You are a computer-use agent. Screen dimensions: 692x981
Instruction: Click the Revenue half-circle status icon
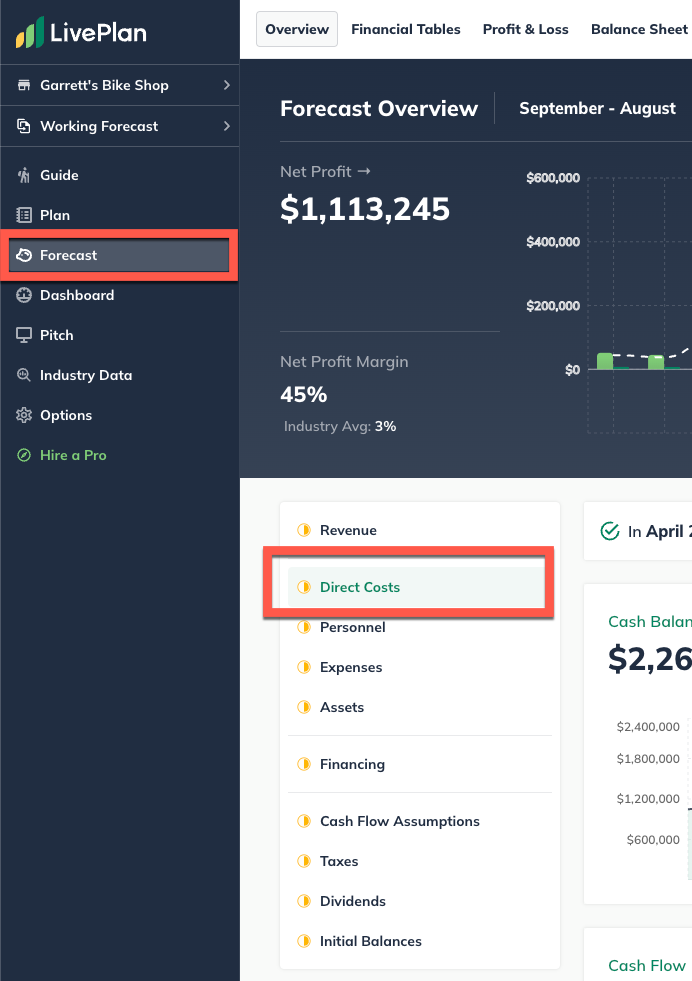pyautogui.click(x=304, y=530)
